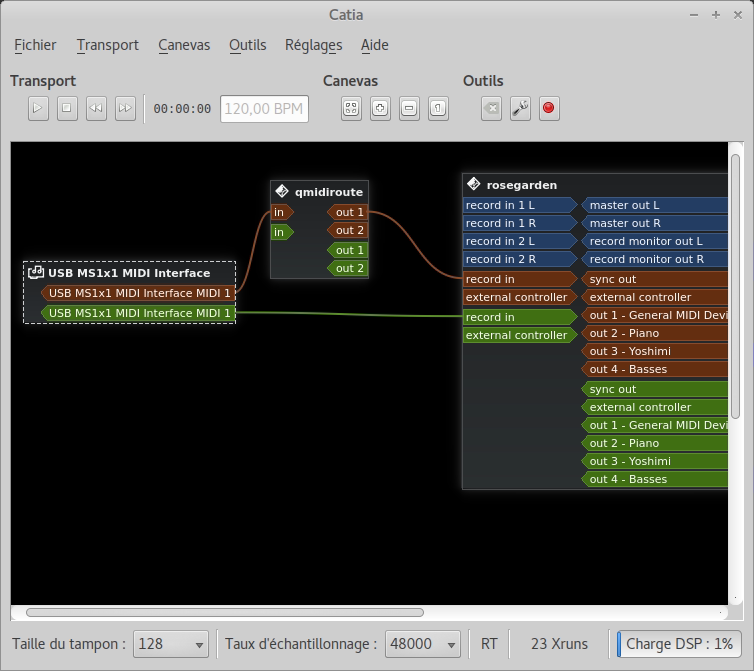Click the 120,00 BPM tempo field
The height and width of the screenshot is (671, 754).
(x=264, y=109)
